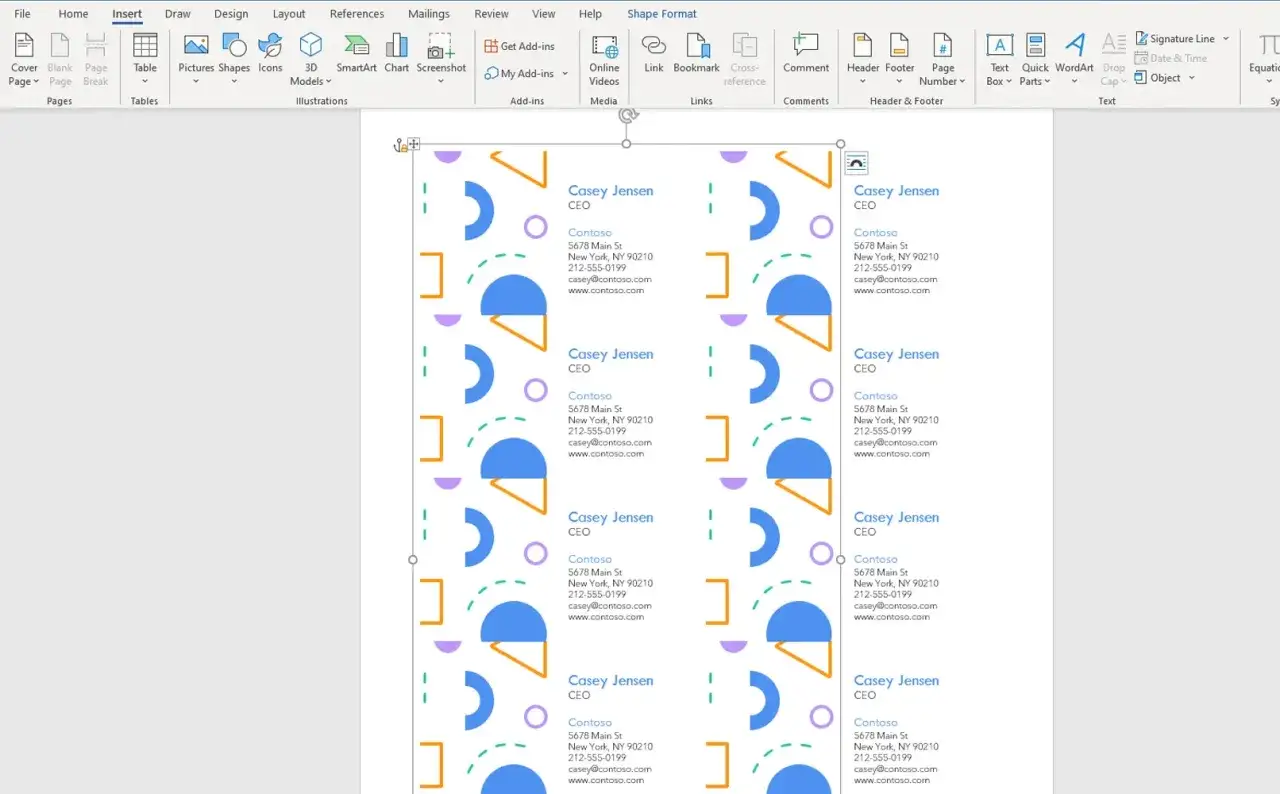This screenshot has height=794, width=1280.
Task: Open the Shape Format tab
Action: click(662, 14)
